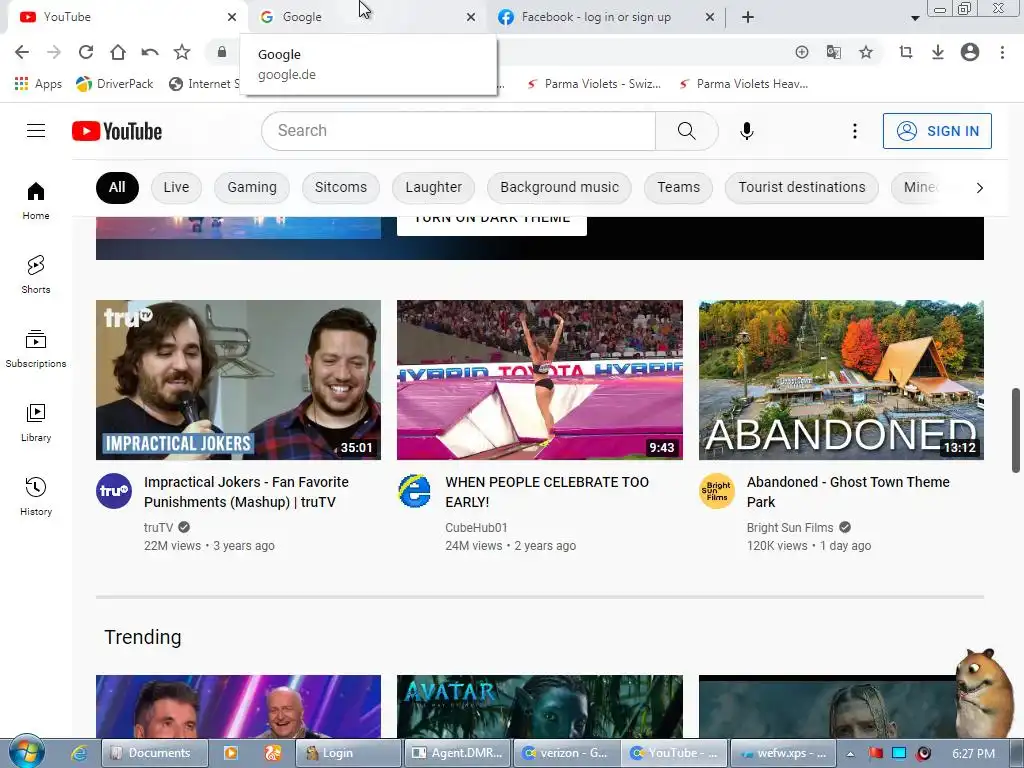The image size is (1024, 768).
Task: Switch to the Facebook log in tab
Action: point(606,17)
